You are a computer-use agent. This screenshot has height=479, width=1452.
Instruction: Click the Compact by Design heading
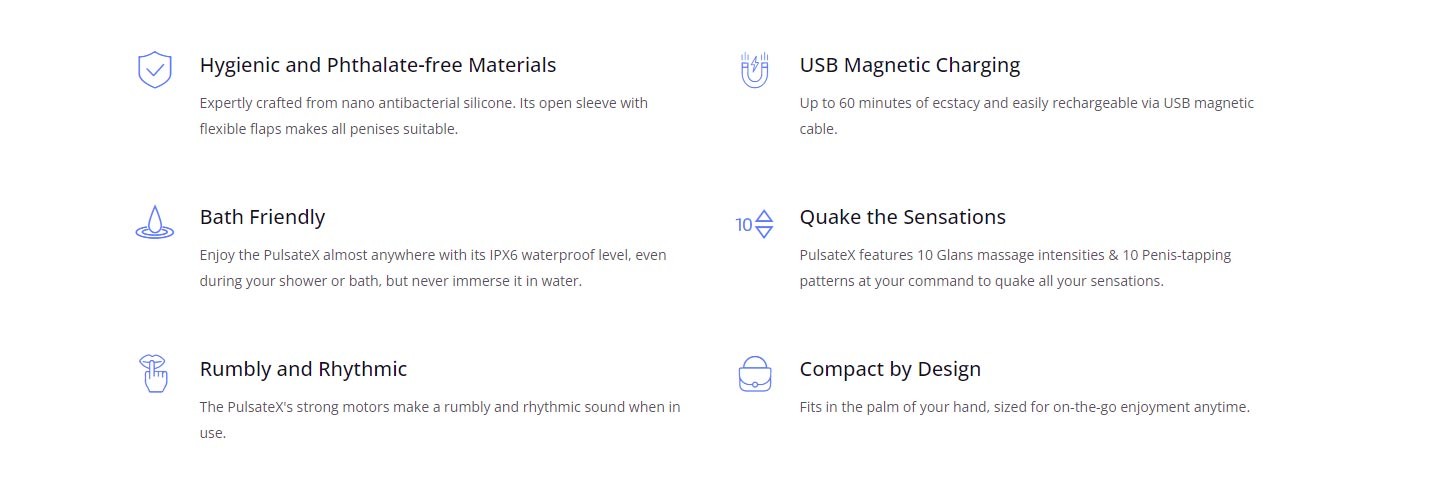pos(890,369)
